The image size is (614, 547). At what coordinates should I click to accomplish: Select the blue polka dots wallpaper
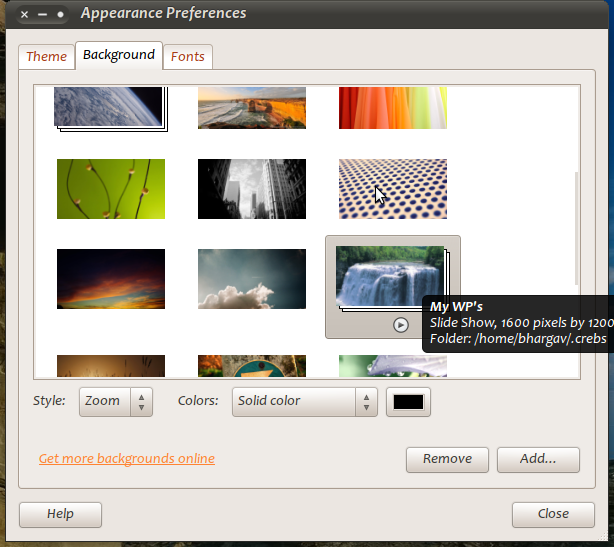coord(393,189)
